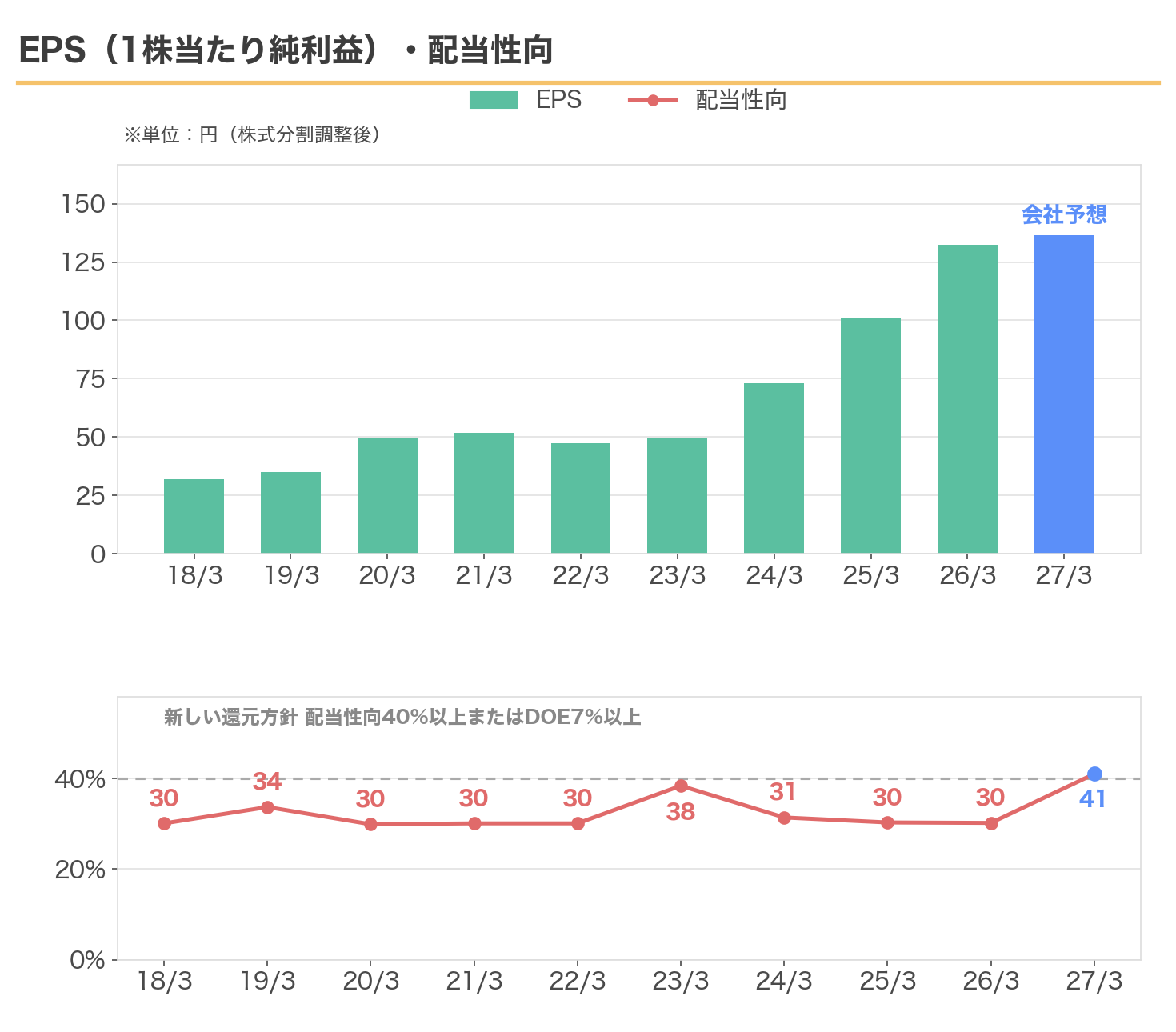Screen dimensions: 1176x1032
Task: Click the data label 34
Action: [x=267, y=781]
